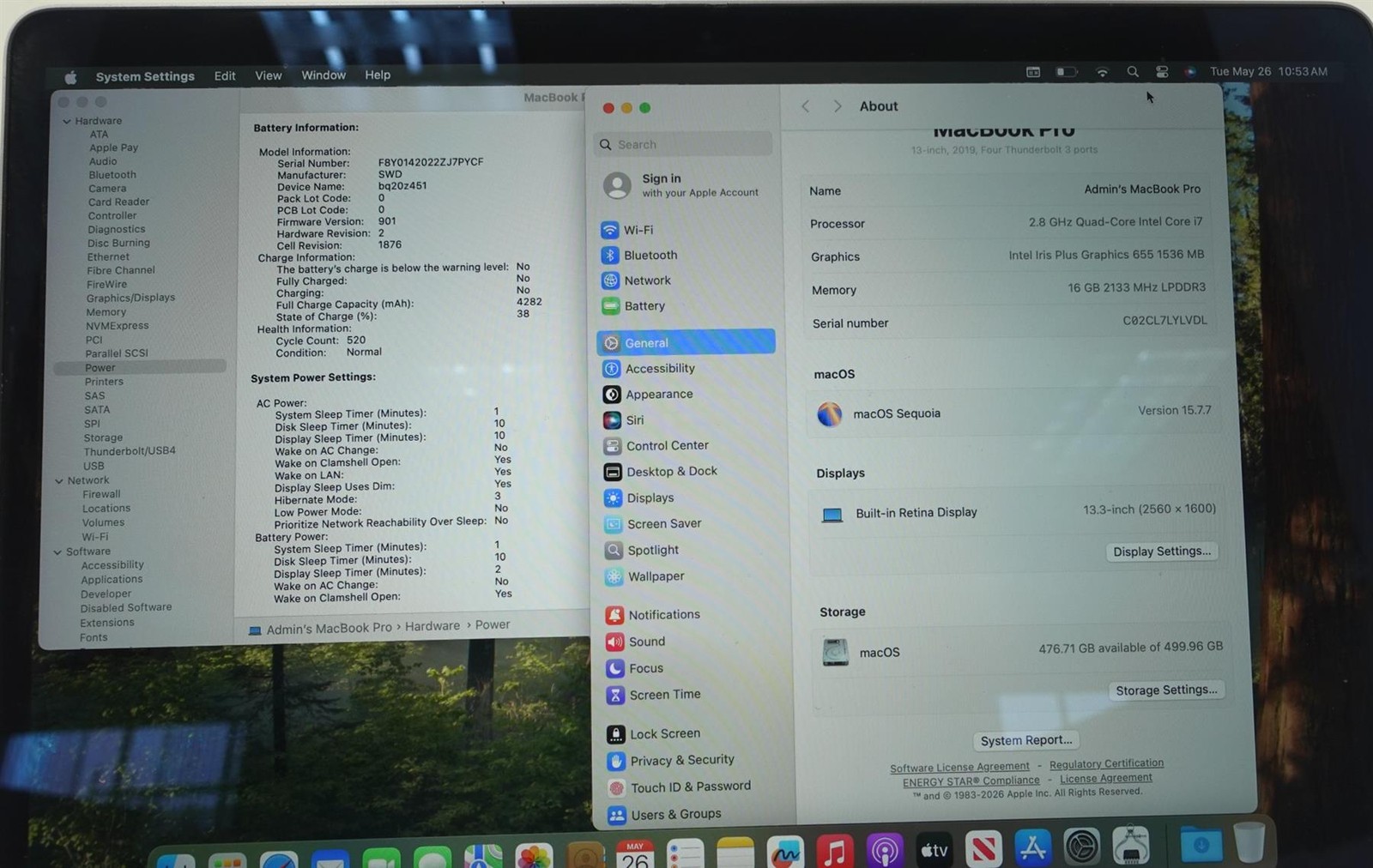The width and height of the screenshot is (1373, 868).
Task: Select Graphics/Displays in System Information sidebar
Action: pos(130,298)
